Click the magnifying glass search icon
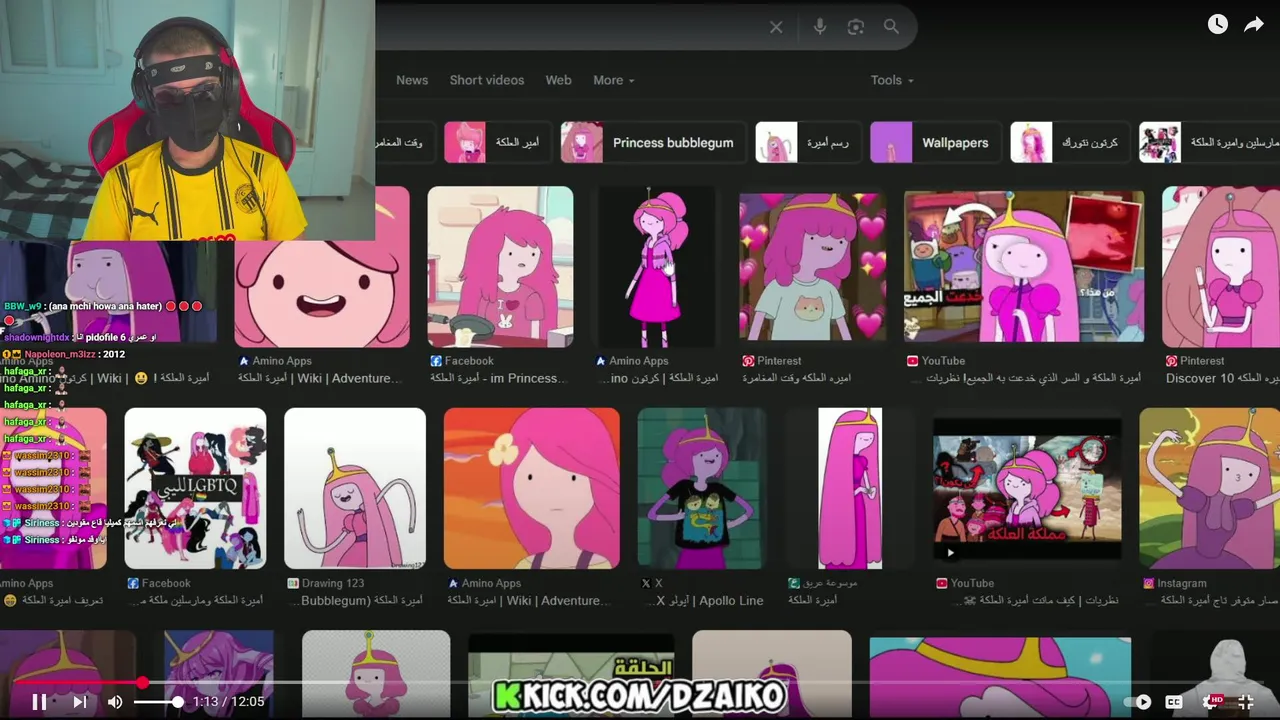This screenshot has width=1280, height=720. click(891, 27)
